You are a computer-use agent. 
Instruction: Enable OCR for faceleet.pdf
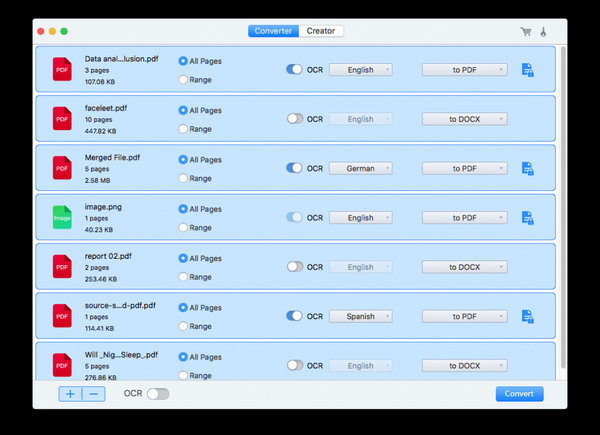tap(295, 119)
